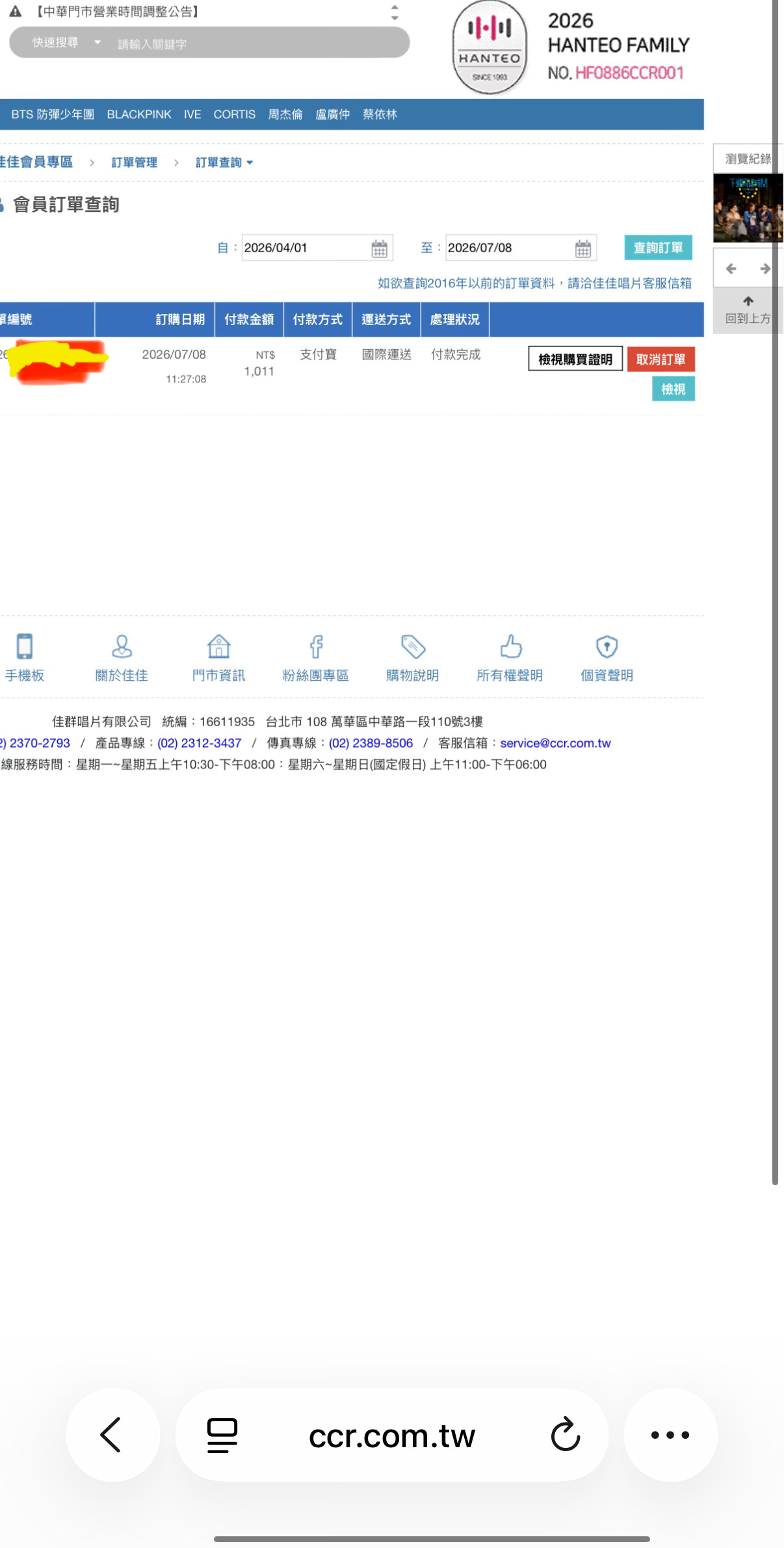Select CORTIS in nav bar
Screen dimensions: 784x1548
[x=234, y=114]
